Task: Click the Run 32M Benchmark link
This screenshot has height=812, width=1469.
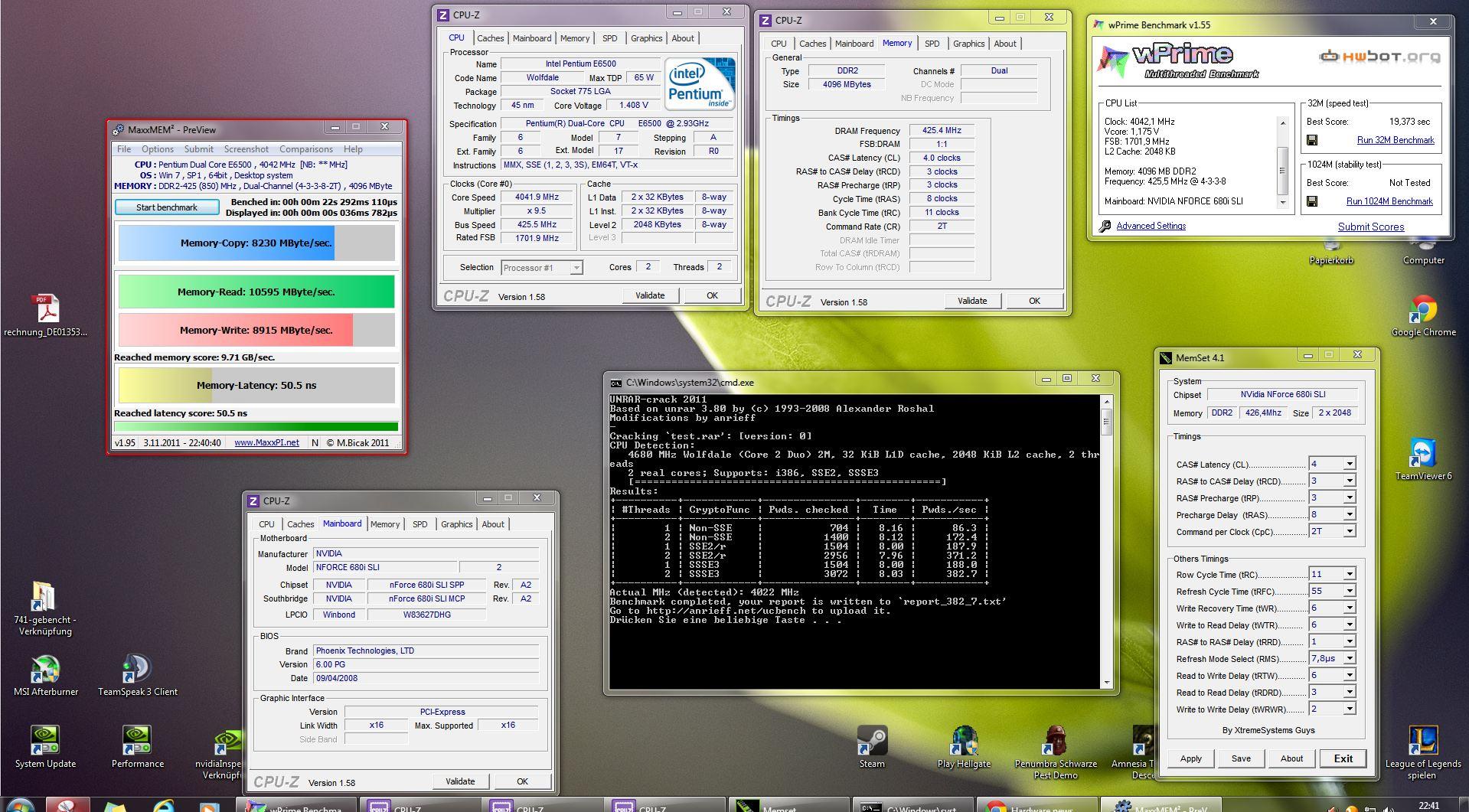Action: pyautogui.click(x=1395, y=140)
